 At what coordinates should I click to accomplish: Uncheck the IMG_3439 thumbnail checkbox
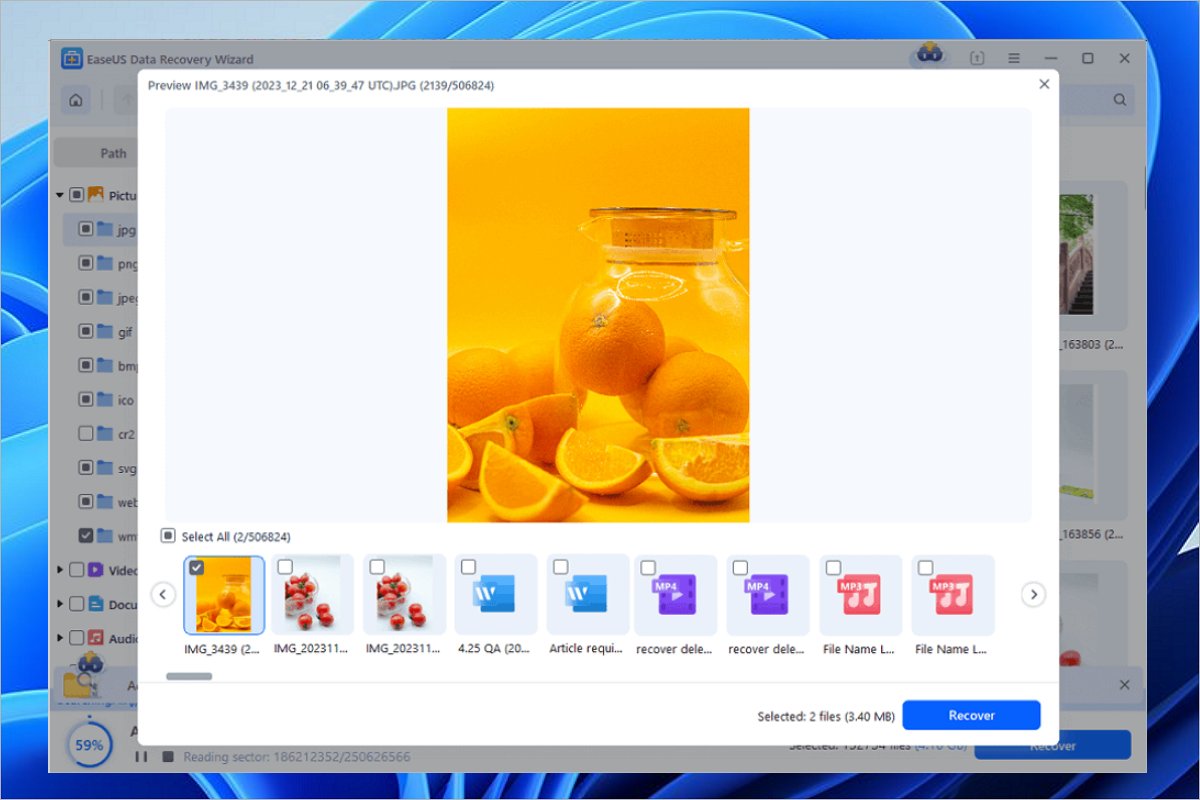pos(196,567)
